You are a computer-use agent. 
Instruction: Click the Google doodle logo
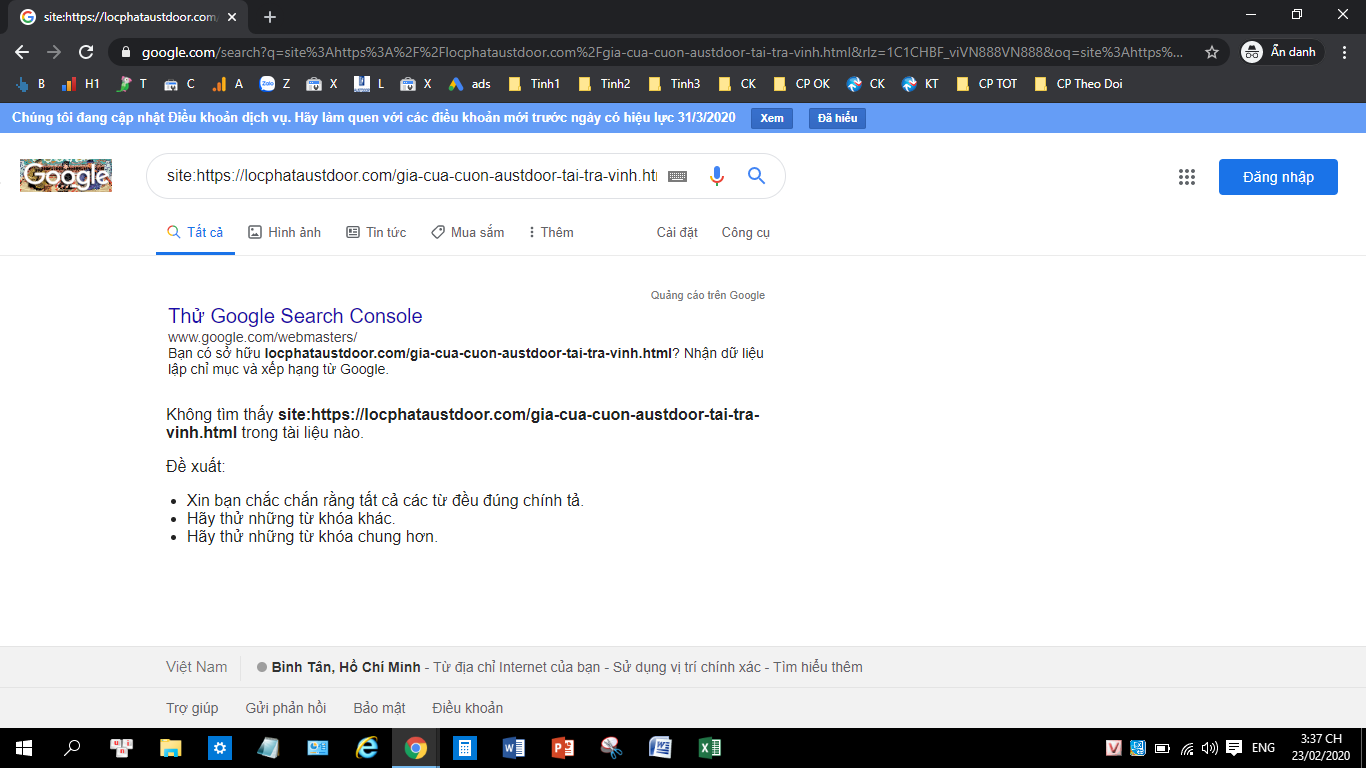click(66, 176)
